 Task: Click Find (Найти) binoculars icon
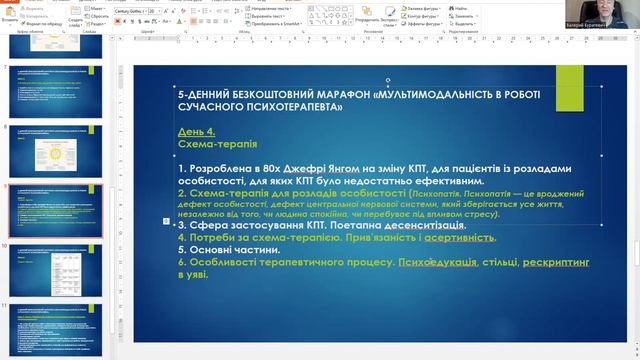[x=452, y=9]
